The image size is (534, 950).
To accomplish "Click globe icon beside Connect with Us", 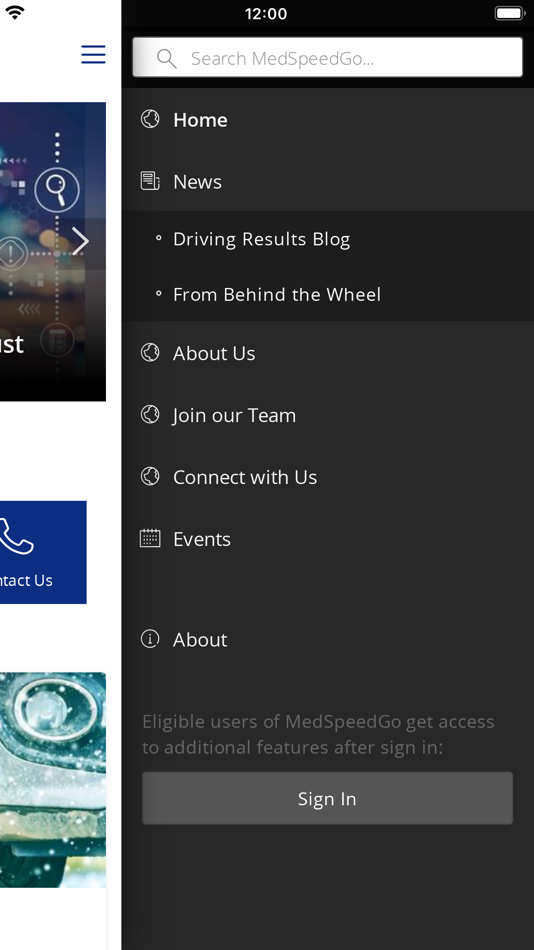I will point(150,476).
